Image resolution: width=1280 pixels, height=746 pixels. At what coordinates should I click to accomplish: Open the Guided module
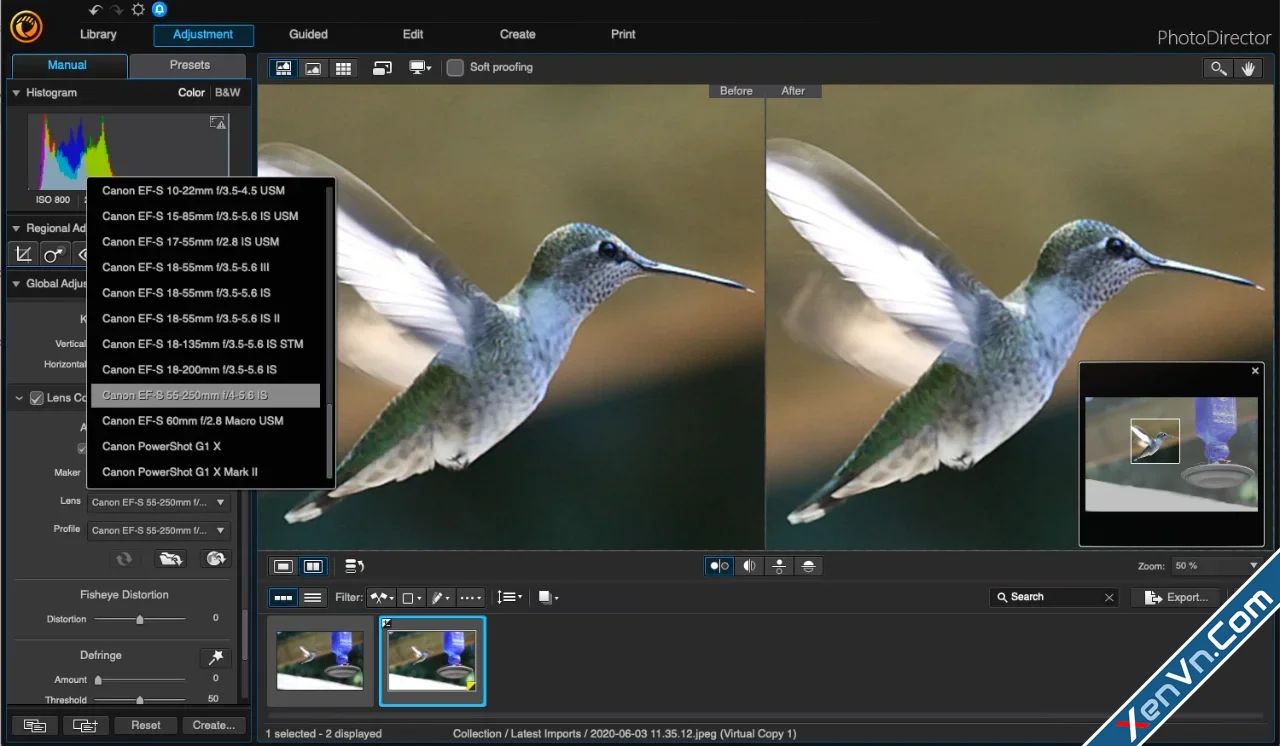tap(308, 35)
